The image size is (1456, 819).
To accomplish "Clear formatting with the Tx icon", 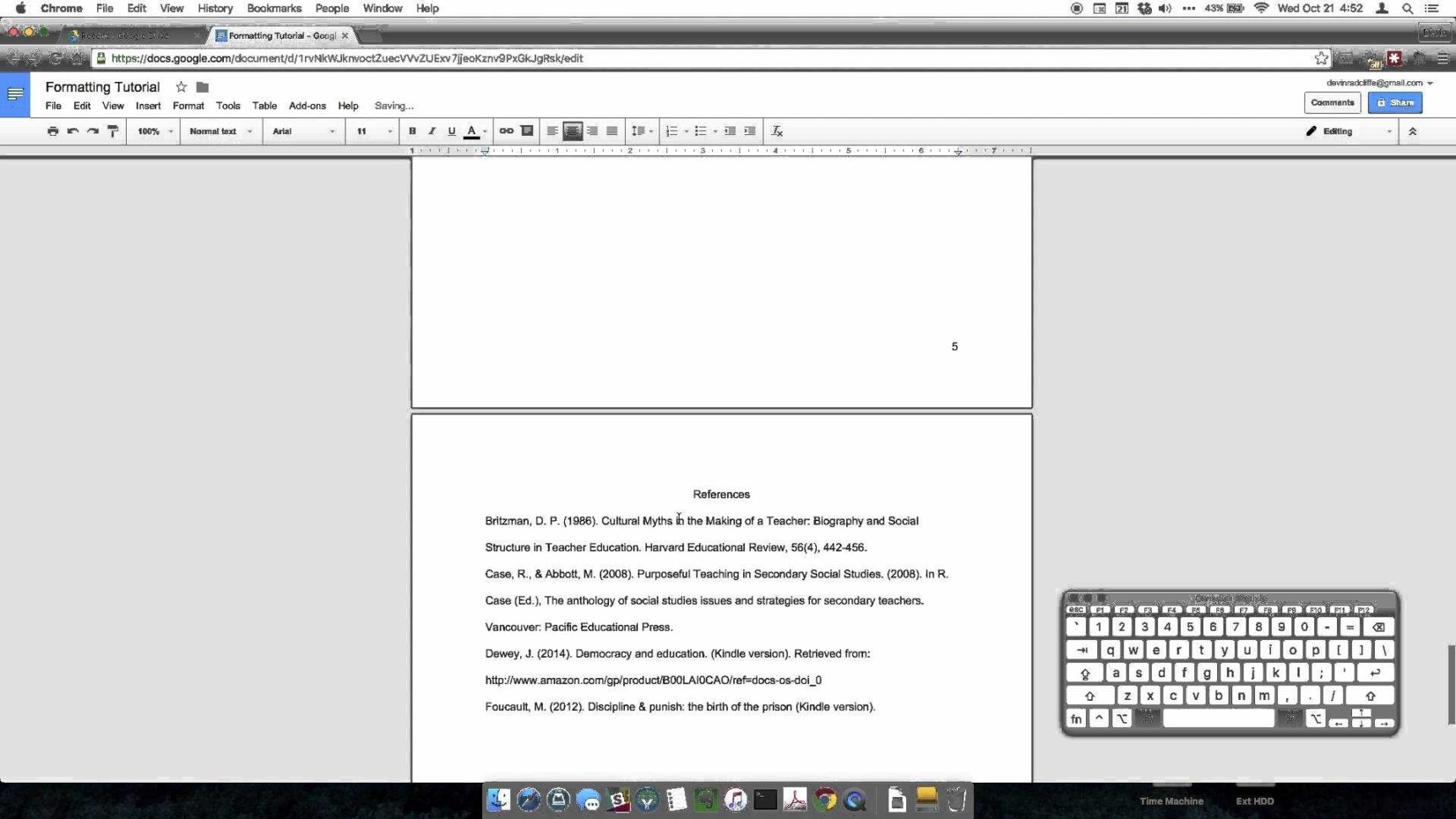I will (777, 131).
